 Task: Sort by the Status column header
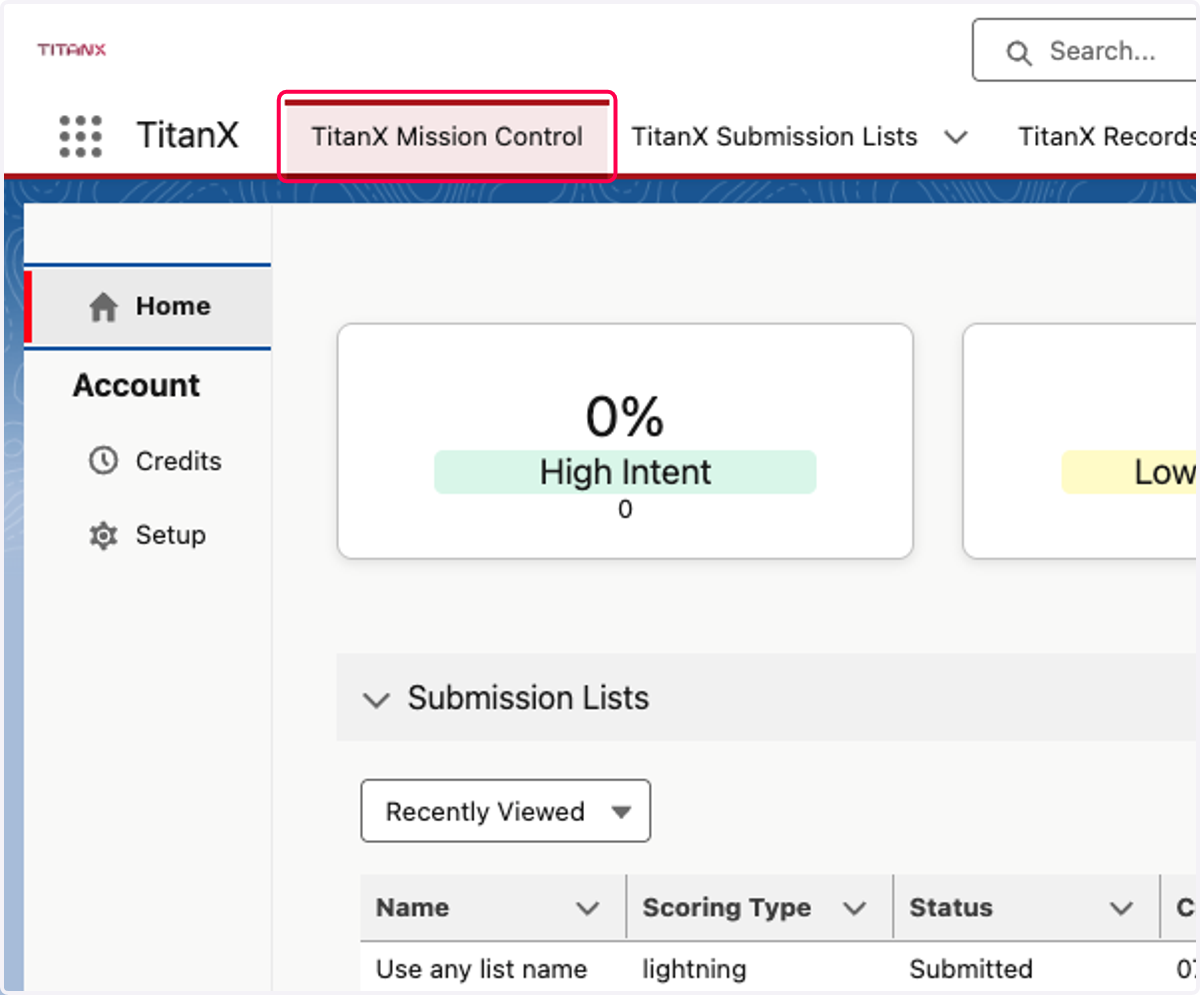pos(951,907)
